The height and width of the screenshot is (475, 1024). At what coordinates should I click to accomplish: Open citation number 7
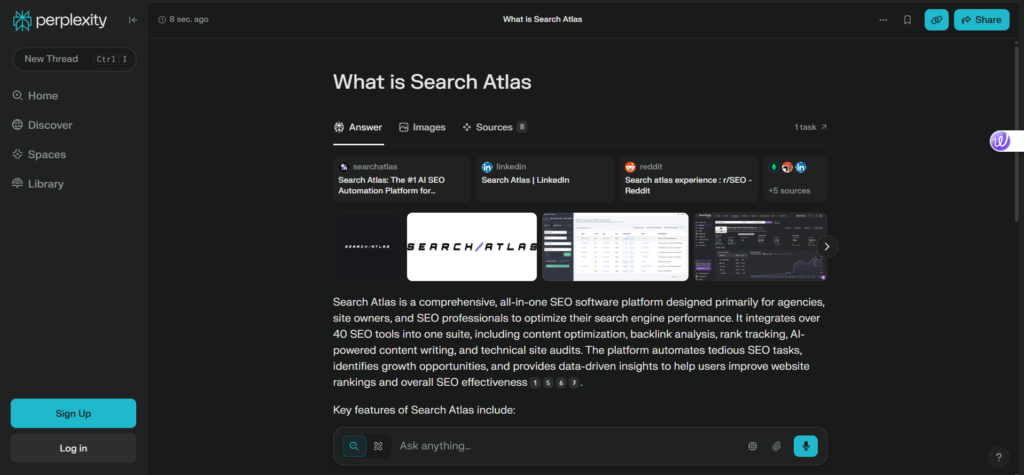[x=574, y=383]
